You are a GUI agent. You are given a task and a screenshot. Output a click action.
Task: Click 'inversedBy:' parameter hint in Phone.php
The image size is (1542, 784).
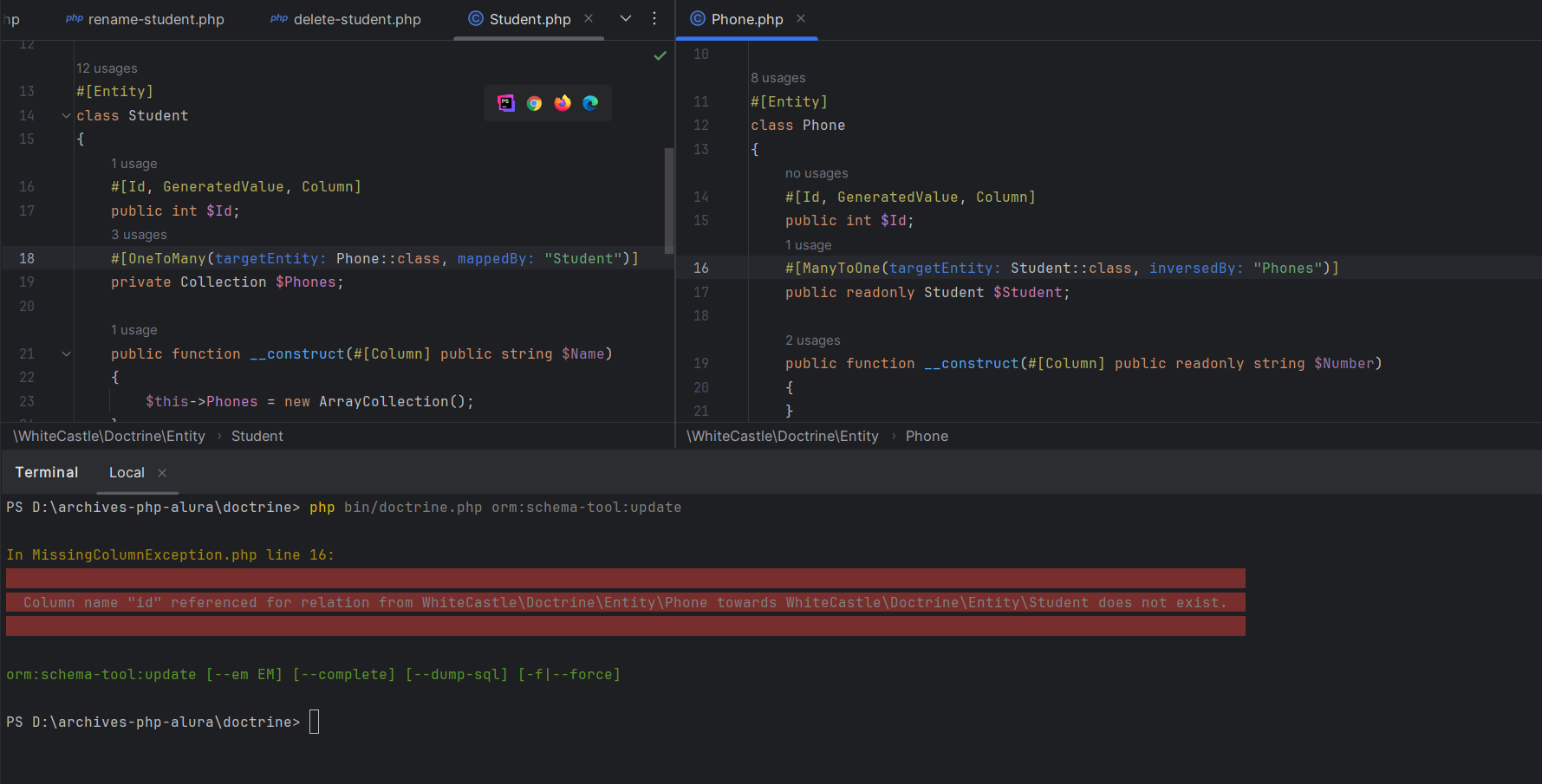(x=1196, y=269)
